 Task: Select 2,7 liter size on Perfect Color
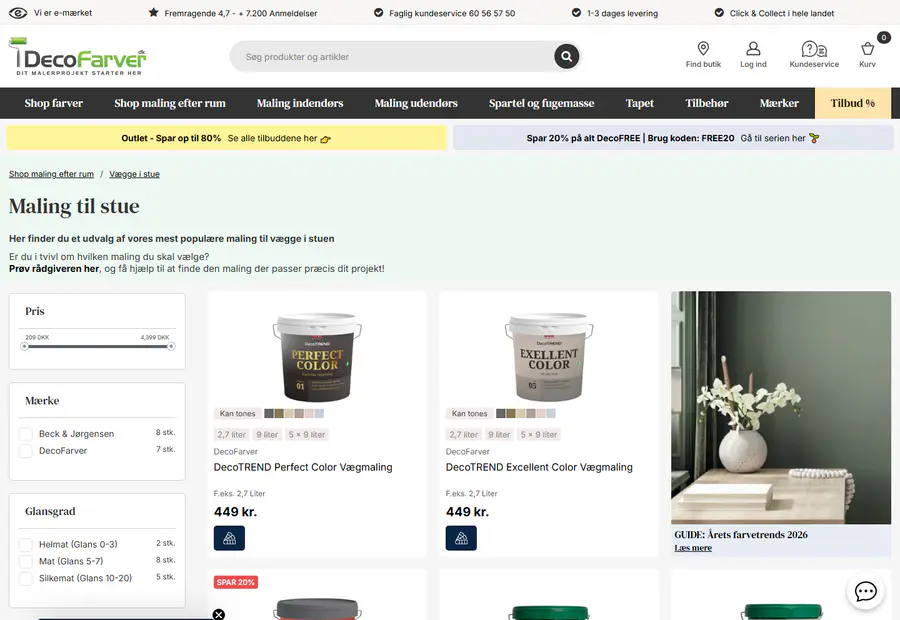pyautogui.click(x=231, y=435)
